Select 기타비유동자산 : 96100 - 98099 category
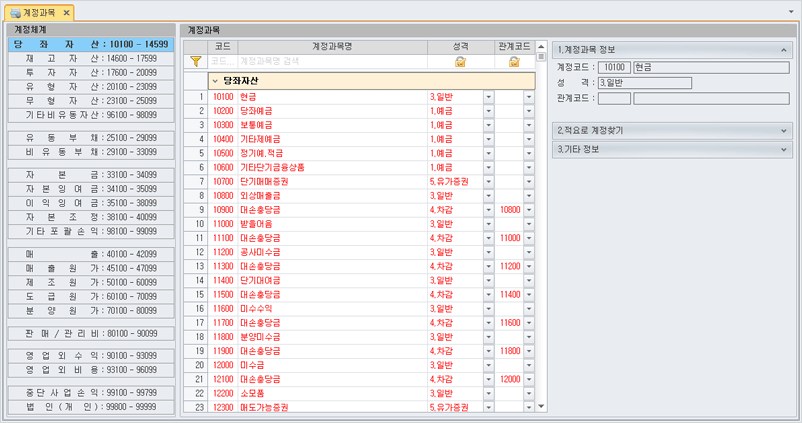This screenshot has width=802, height=423. coord(91,115)
